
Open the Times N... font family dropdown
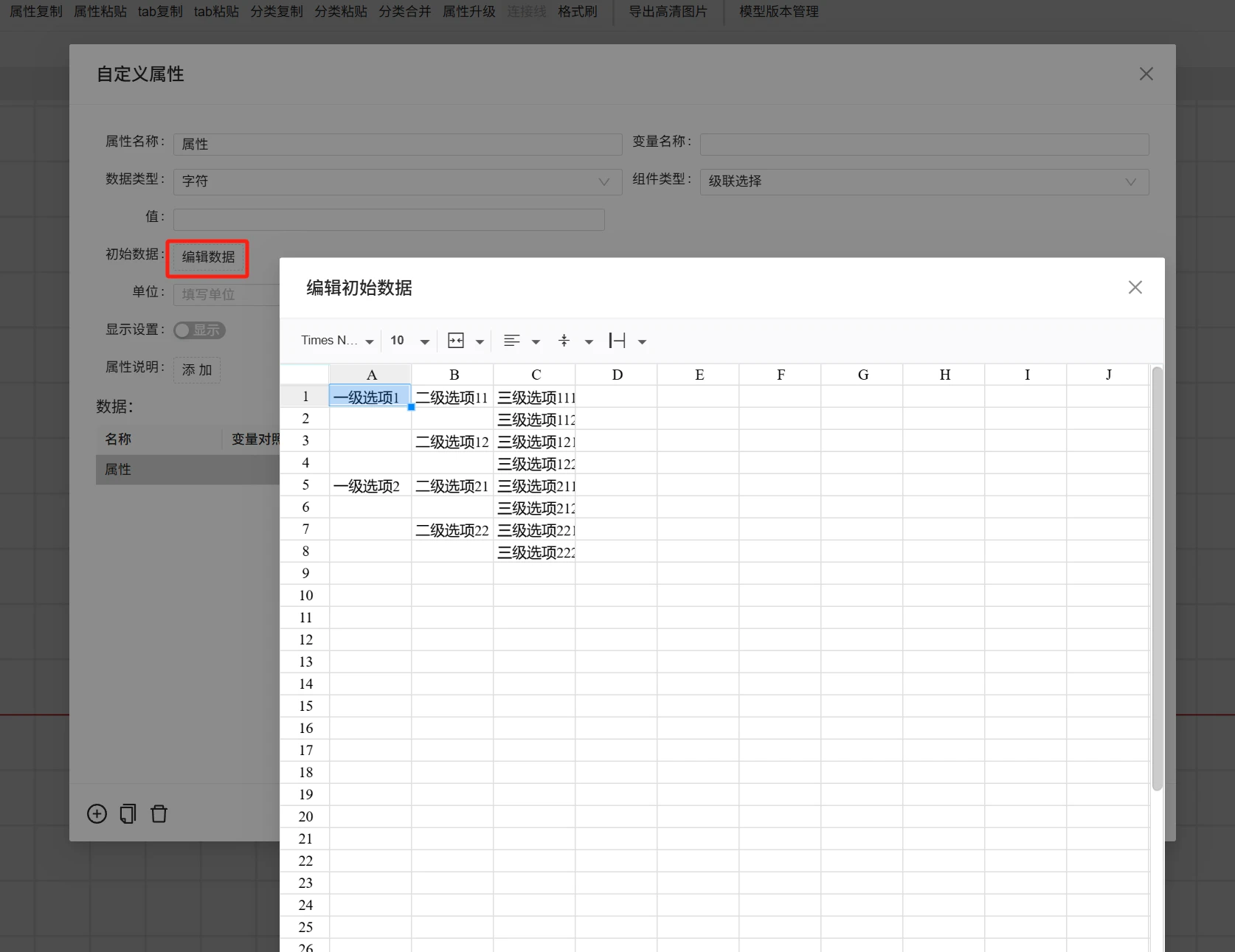(x=337, y=341)
